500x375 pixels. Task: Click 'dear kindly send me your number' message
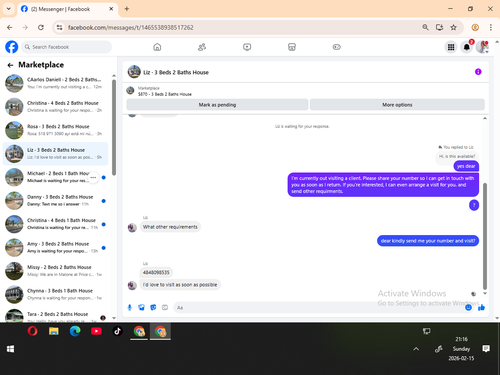[x=428, y=241]
